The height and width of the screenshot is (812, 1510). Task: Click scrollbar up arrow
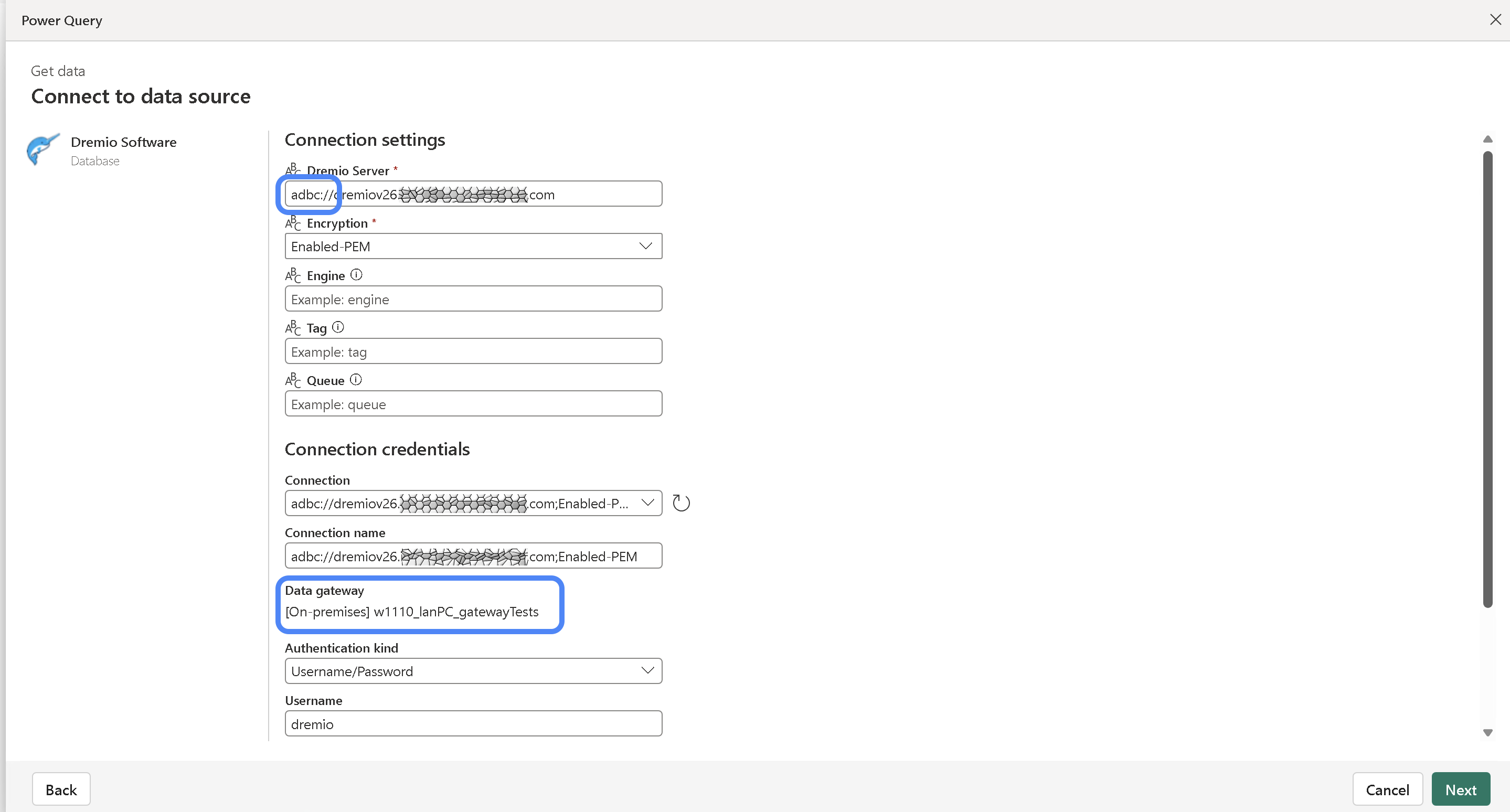[1487, 139]
